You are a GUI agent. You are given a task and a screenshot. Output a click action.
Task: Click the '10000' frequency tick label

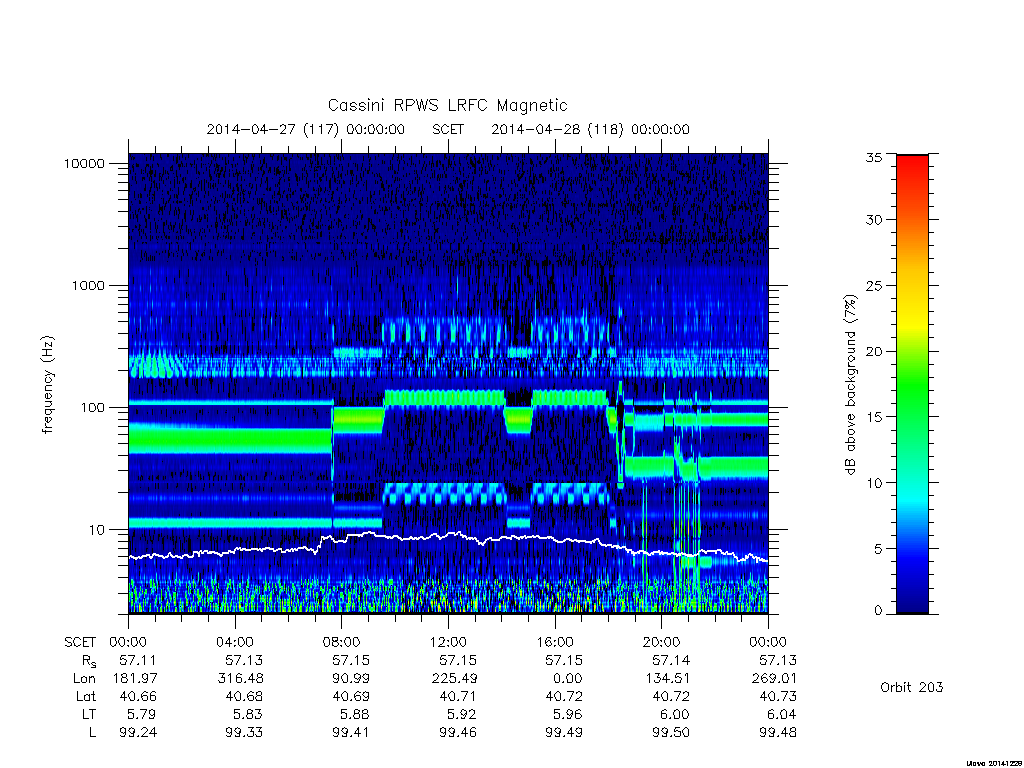(84, 164)
